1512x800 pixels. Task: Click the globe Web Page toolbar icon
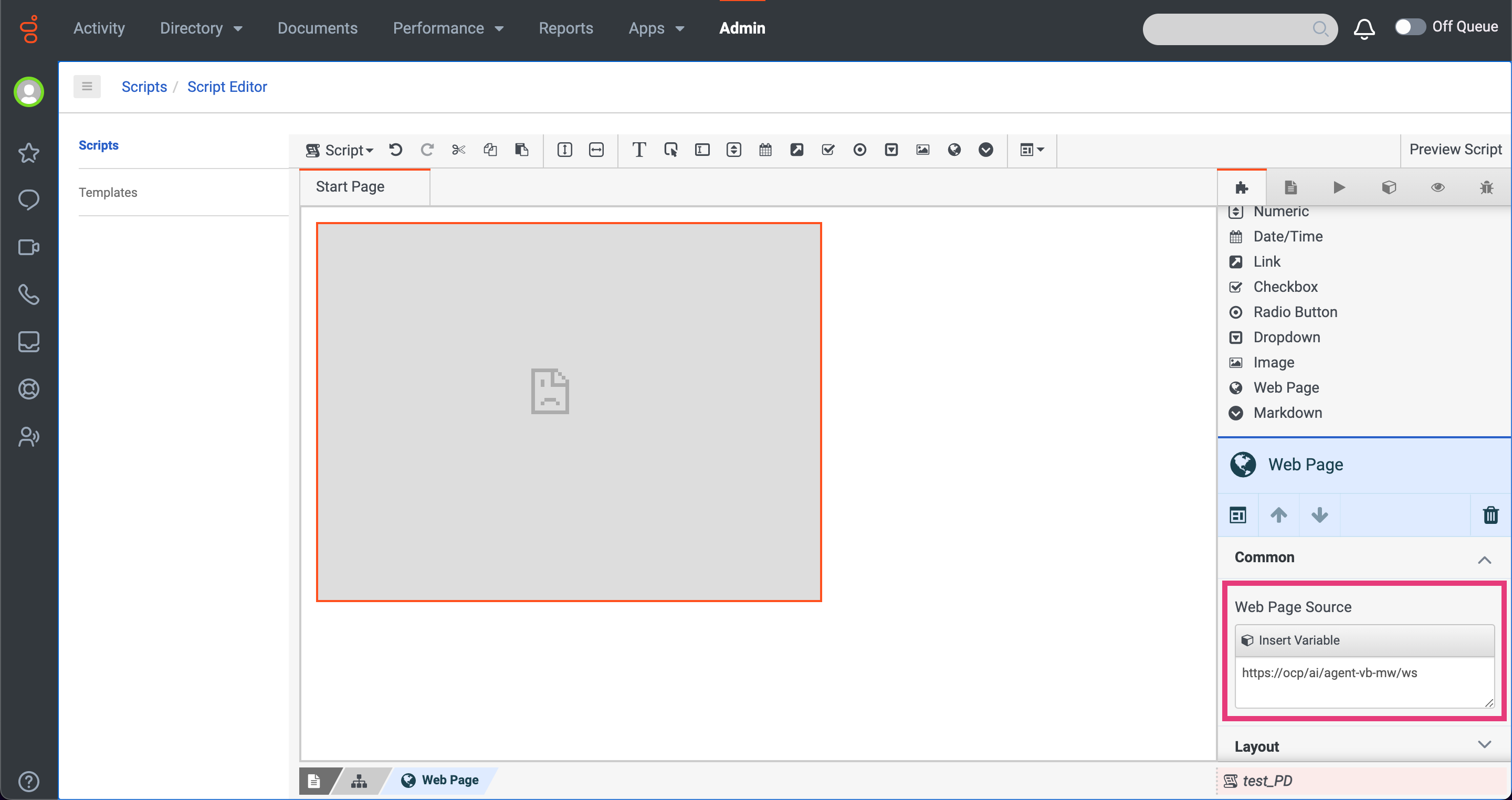pyautogui.click(x=954, y=150)
